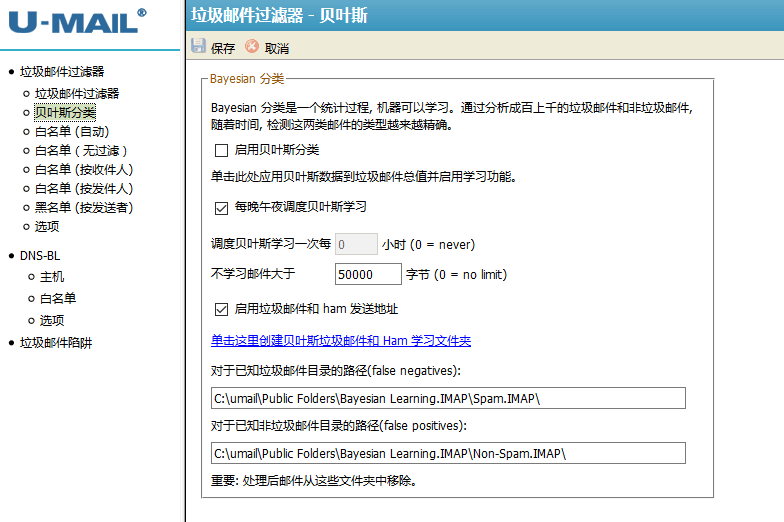Expand the DNS-BL section

pyautogui.click(x=41, y=255)
